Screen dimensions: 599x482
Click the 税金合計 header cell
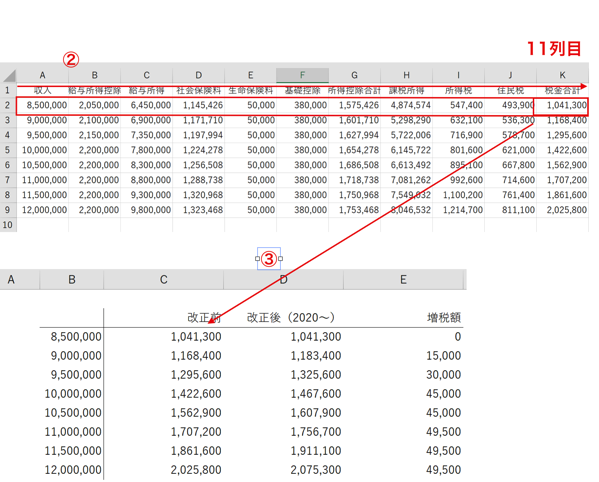click(562, 91)
